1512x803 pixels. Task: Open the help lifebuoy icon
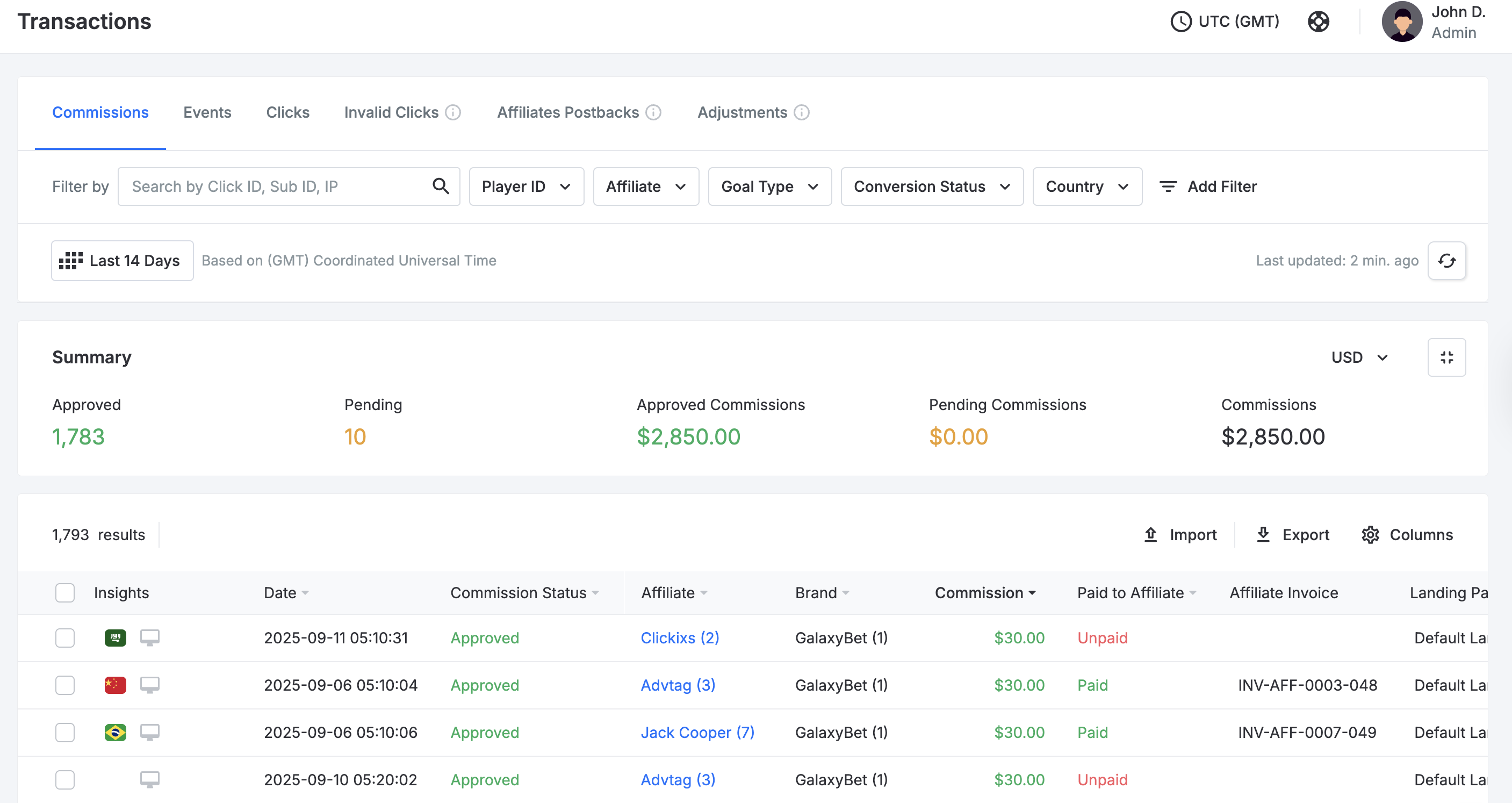click(x=1319, y=21)
